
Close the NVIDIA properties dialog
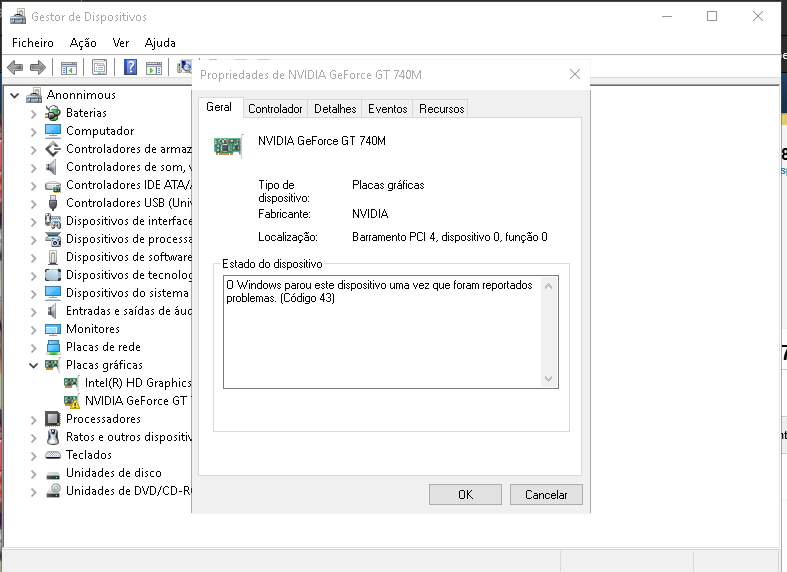tap(575, 75)
